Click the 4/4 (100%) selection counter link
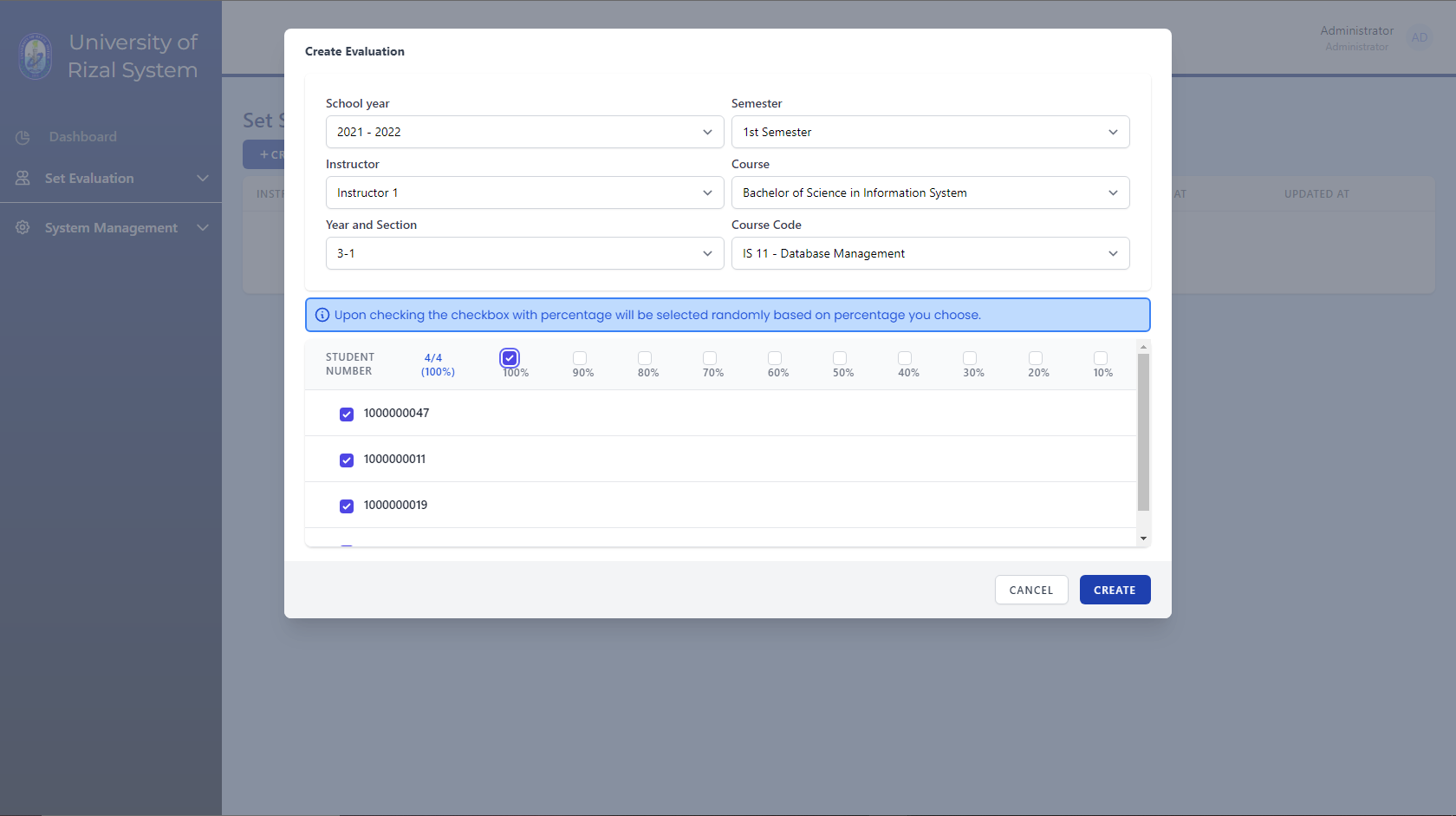Image resolution: width=1456 pixels, height=816 pixels. (x=437, y=363)
